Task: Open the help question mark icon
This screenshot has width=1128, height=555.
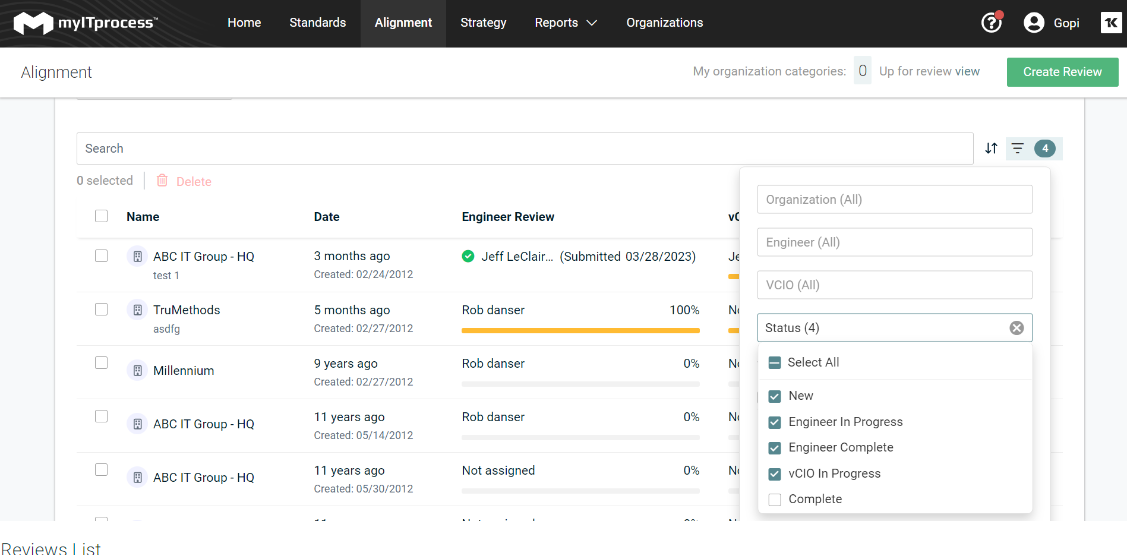Action: (991, 23)
